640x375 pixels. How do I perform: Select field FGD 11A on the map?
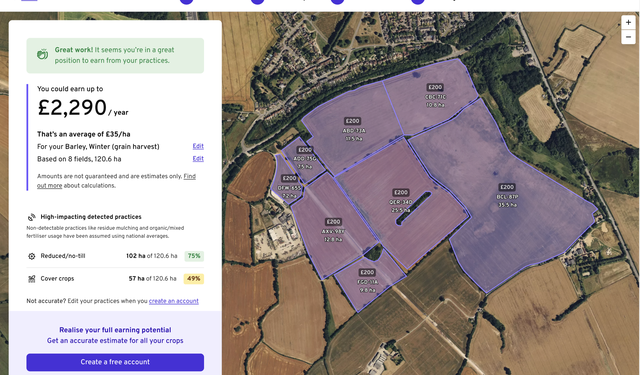click(x=367, y=282)
